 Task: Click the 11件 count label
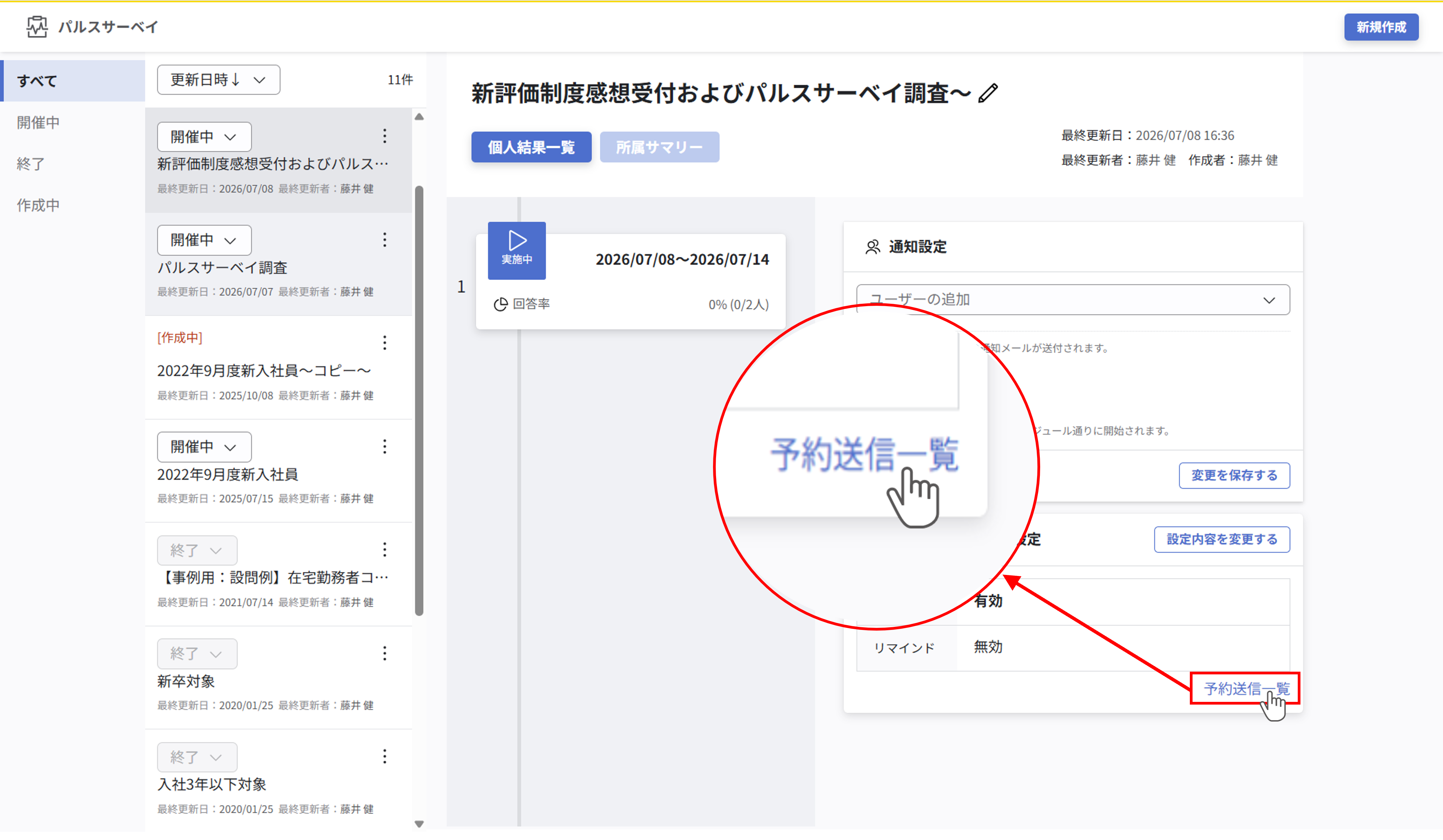coord(400,80)
